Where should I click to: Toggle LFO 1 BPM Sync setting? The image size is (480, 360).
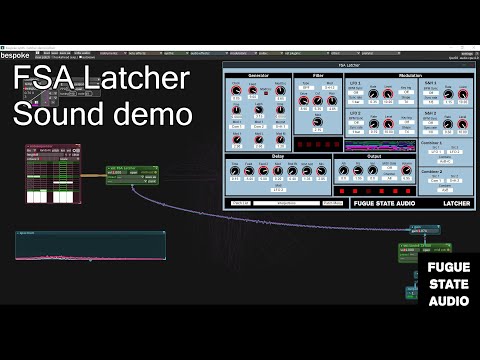tap(356, 93)
